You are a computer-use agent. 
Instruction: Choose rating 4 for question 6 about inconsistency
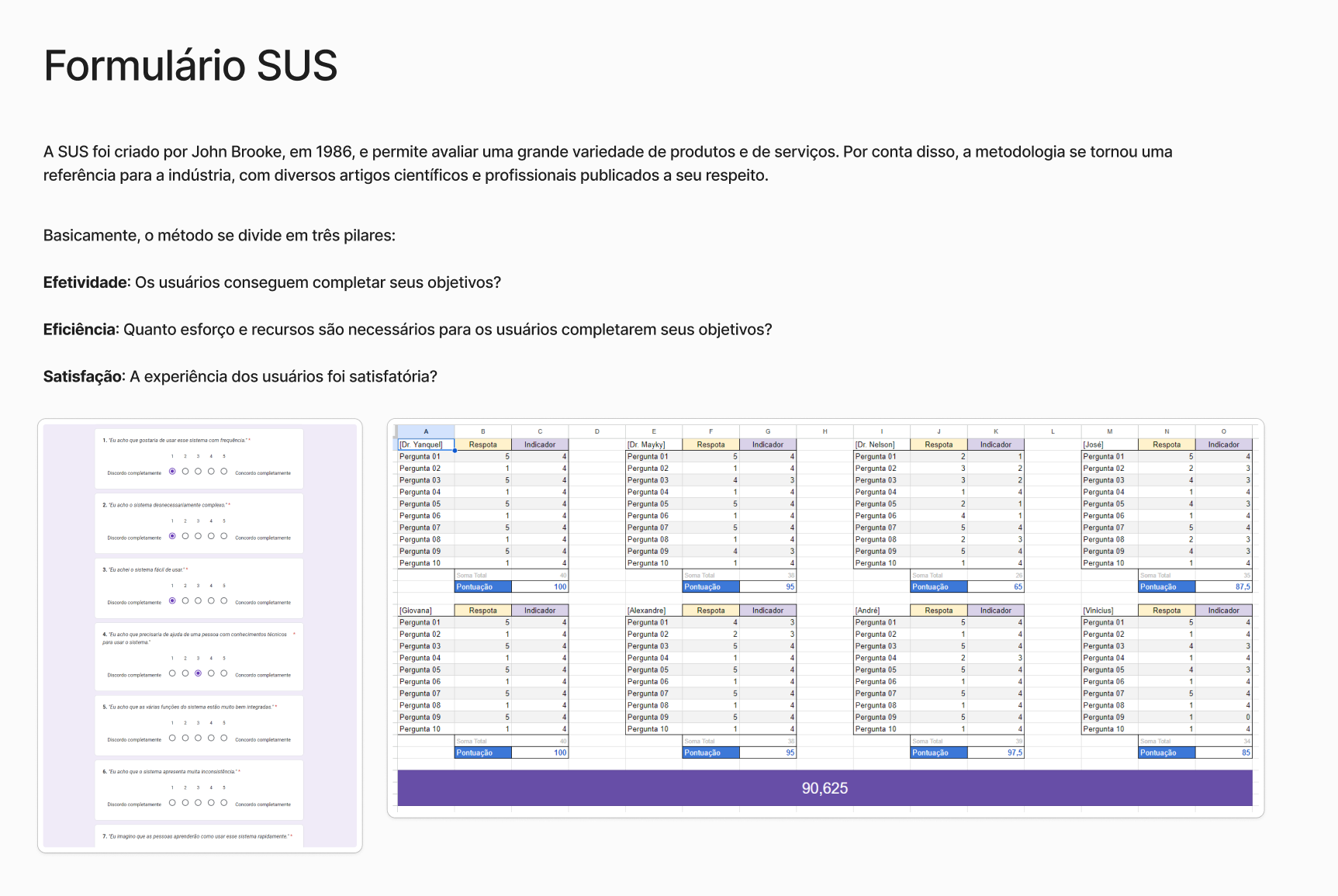tap(211, 803)
